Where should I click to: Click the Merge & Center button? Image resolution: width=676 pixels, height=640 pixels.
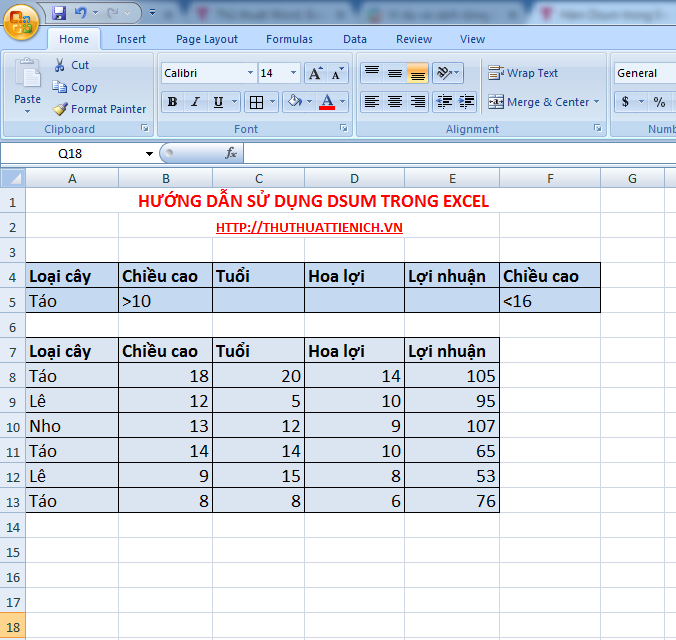click(542, 102)
